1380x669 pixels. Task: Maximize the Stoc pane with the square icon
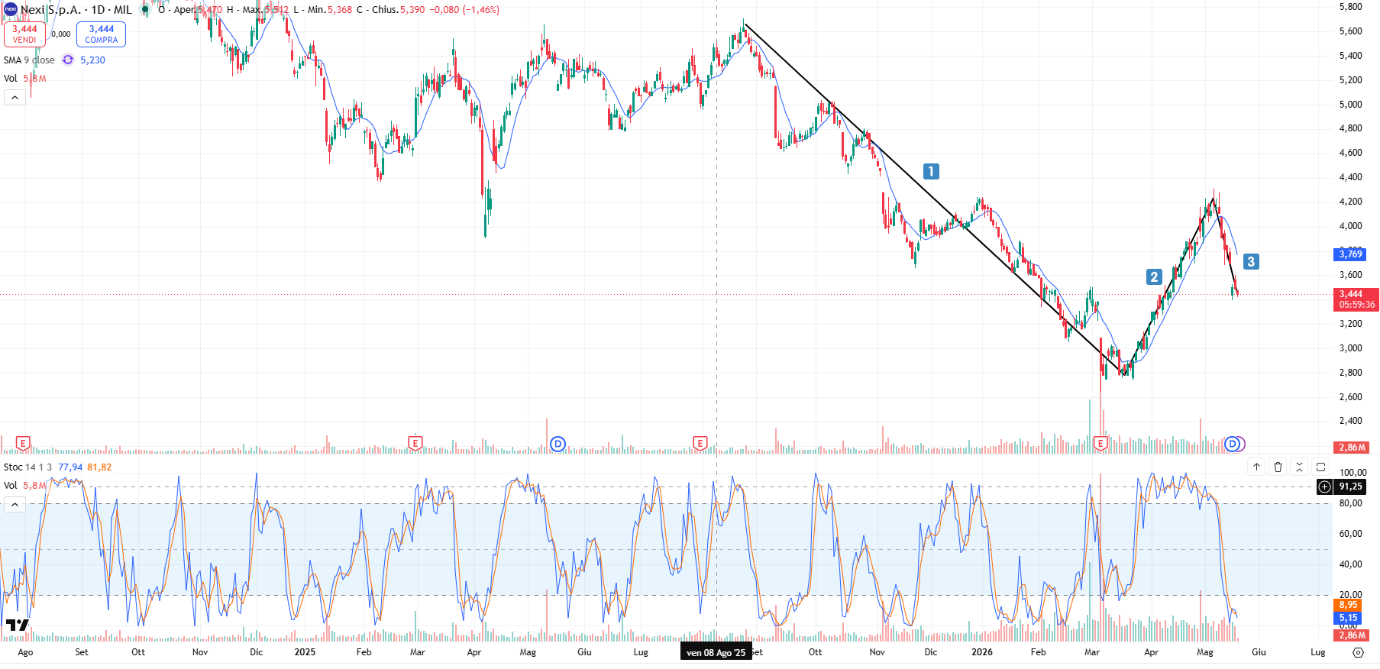tap(1320, 467)
